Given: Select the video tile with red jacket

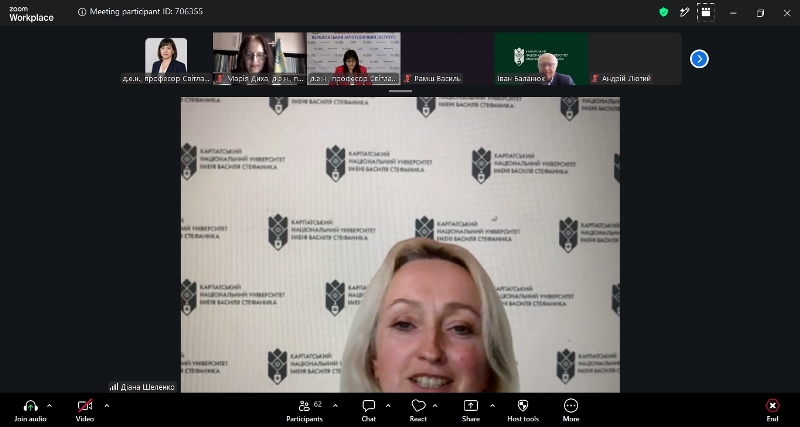Looking at the screenshot, I should coord(354,58).
